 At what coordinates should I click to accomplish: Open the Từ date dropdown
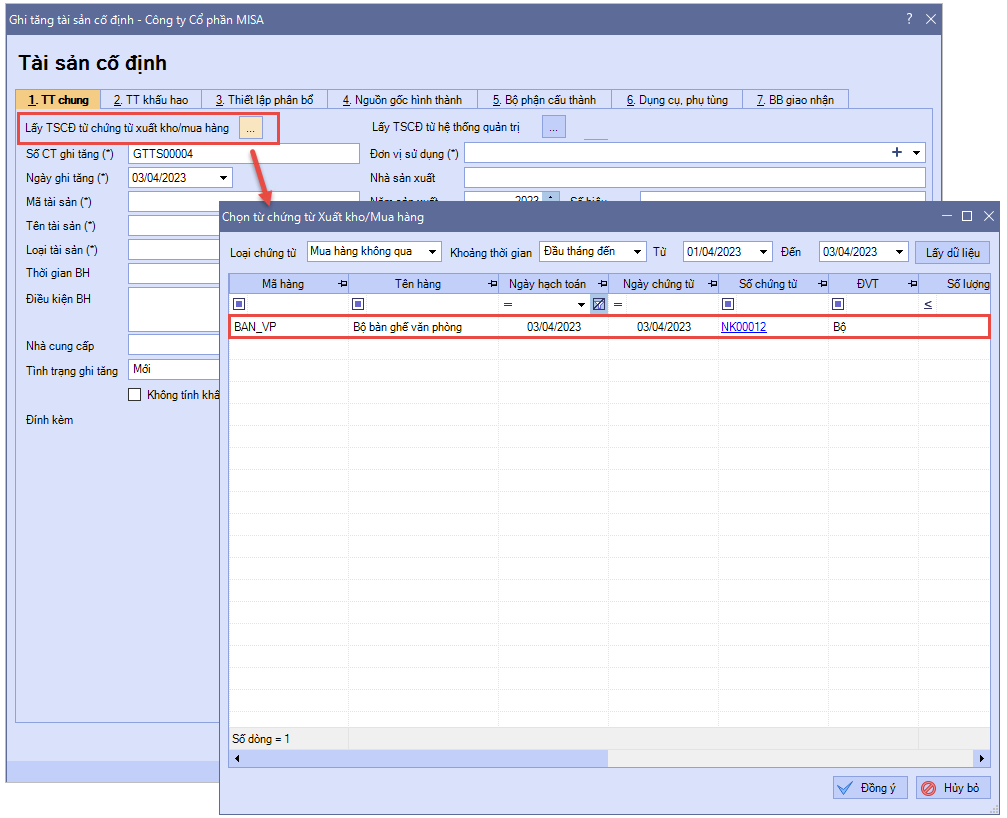point(764,252)
